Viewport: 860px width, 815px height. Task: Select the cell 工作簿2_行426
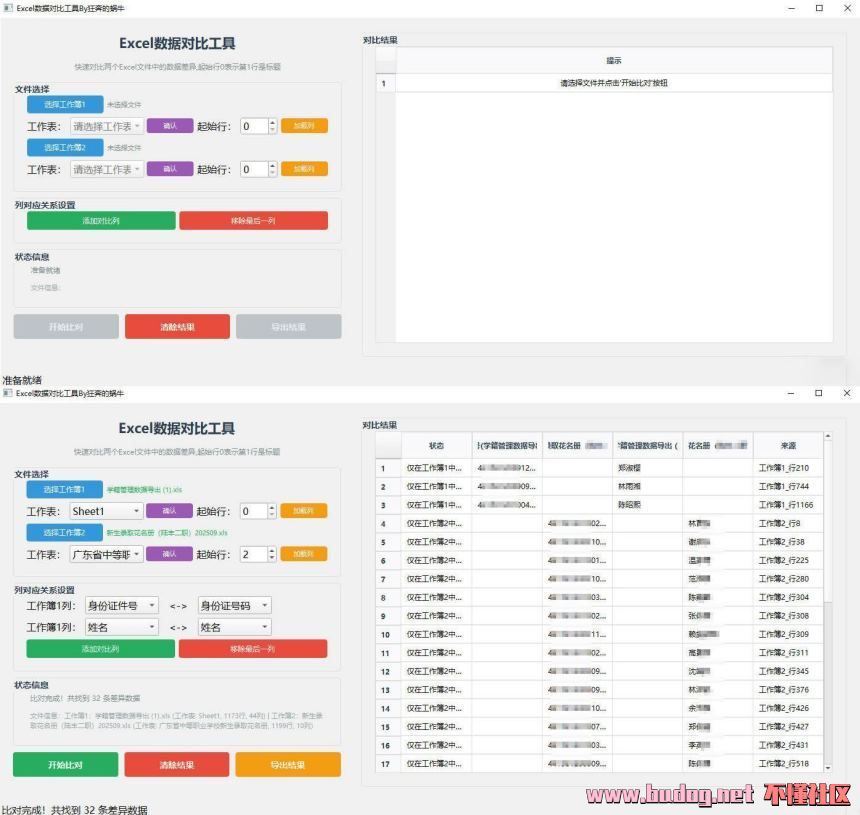(x=788, y=708)
